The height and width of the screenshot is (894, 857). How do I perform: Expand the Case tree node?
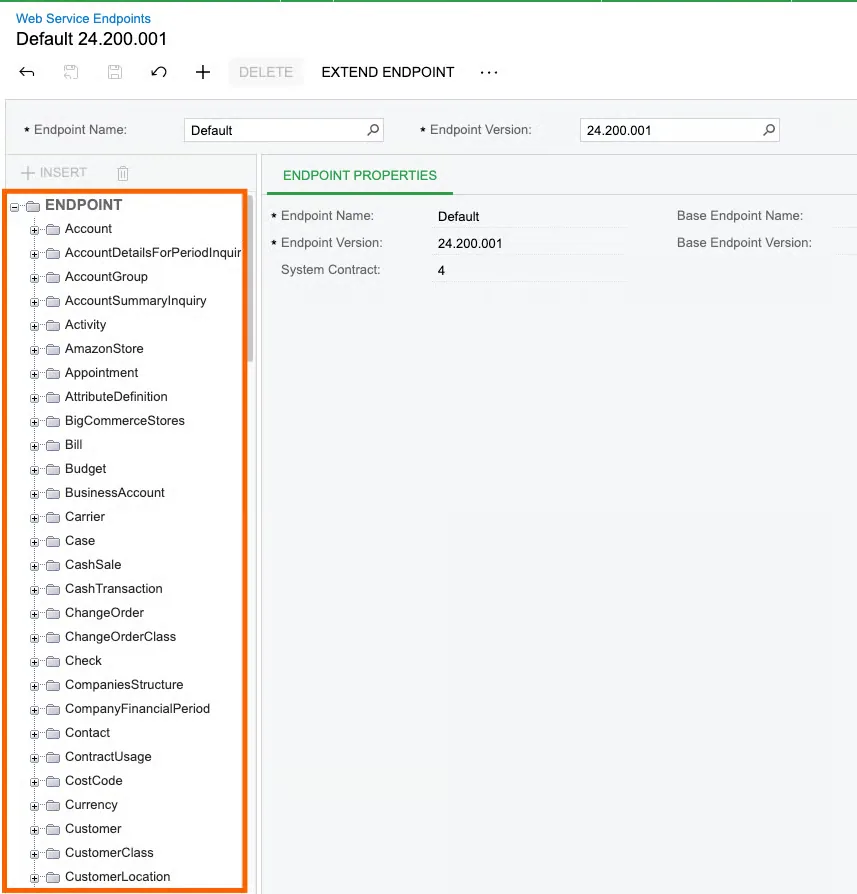point(35,542)
